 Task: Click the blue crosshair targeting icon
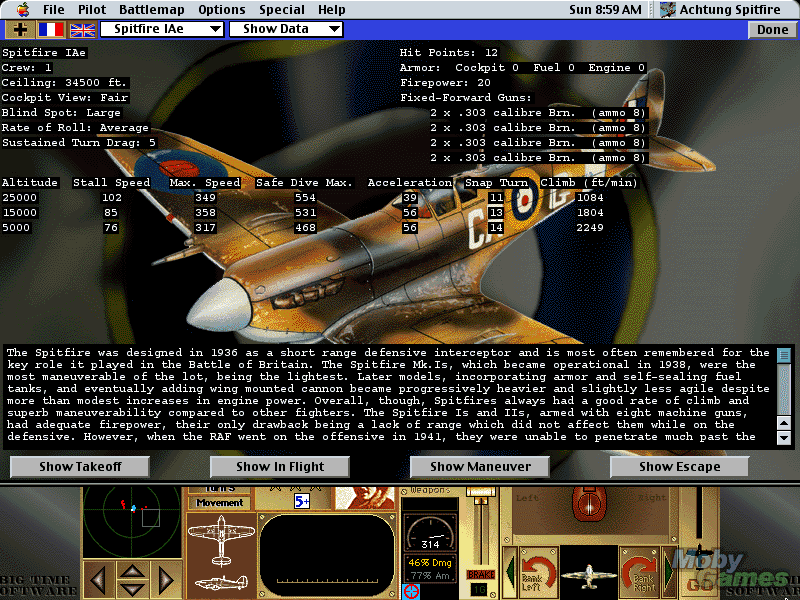coord(411,592)
